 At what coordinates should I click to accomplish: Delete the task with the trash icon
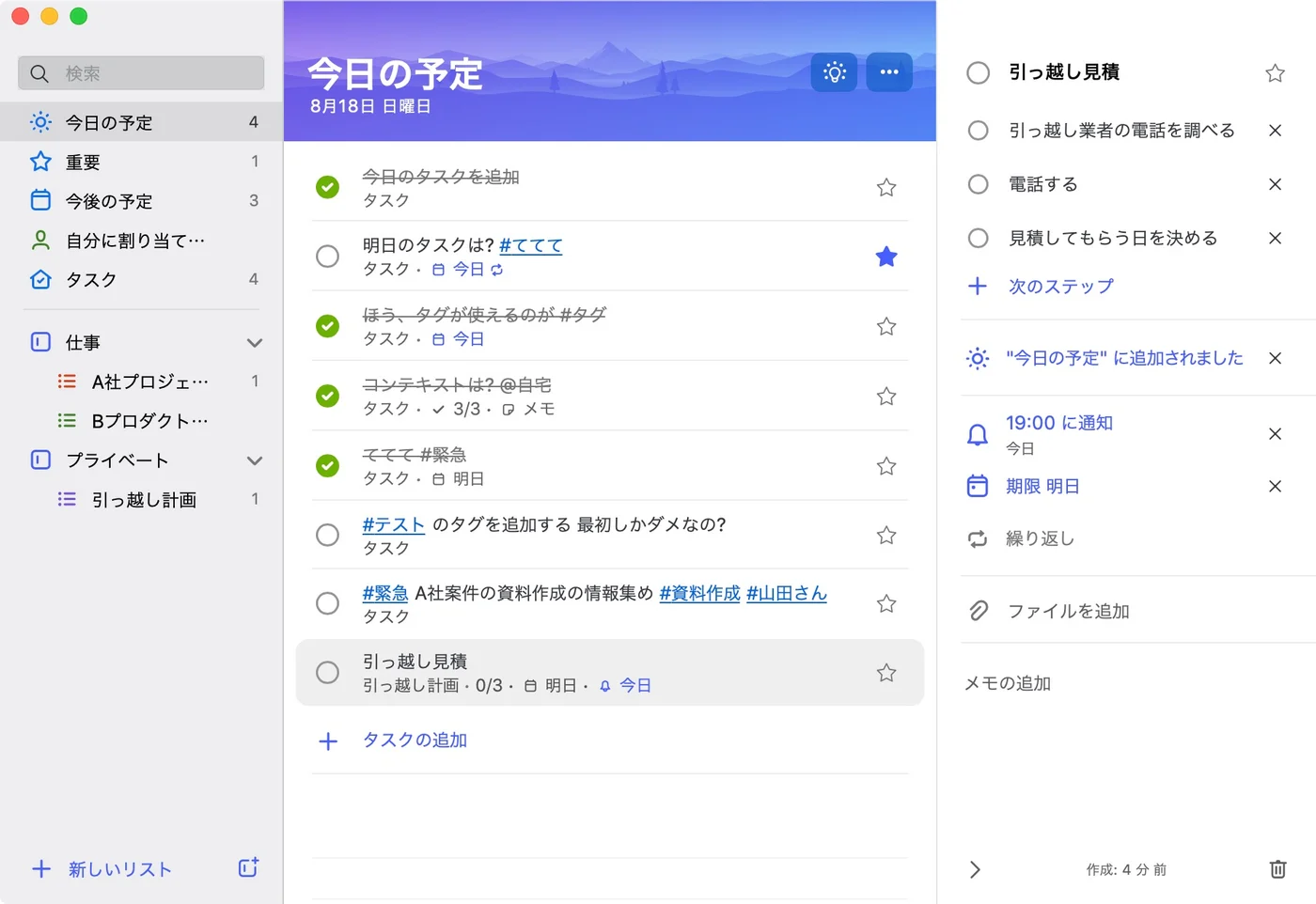click(1277, 869)
